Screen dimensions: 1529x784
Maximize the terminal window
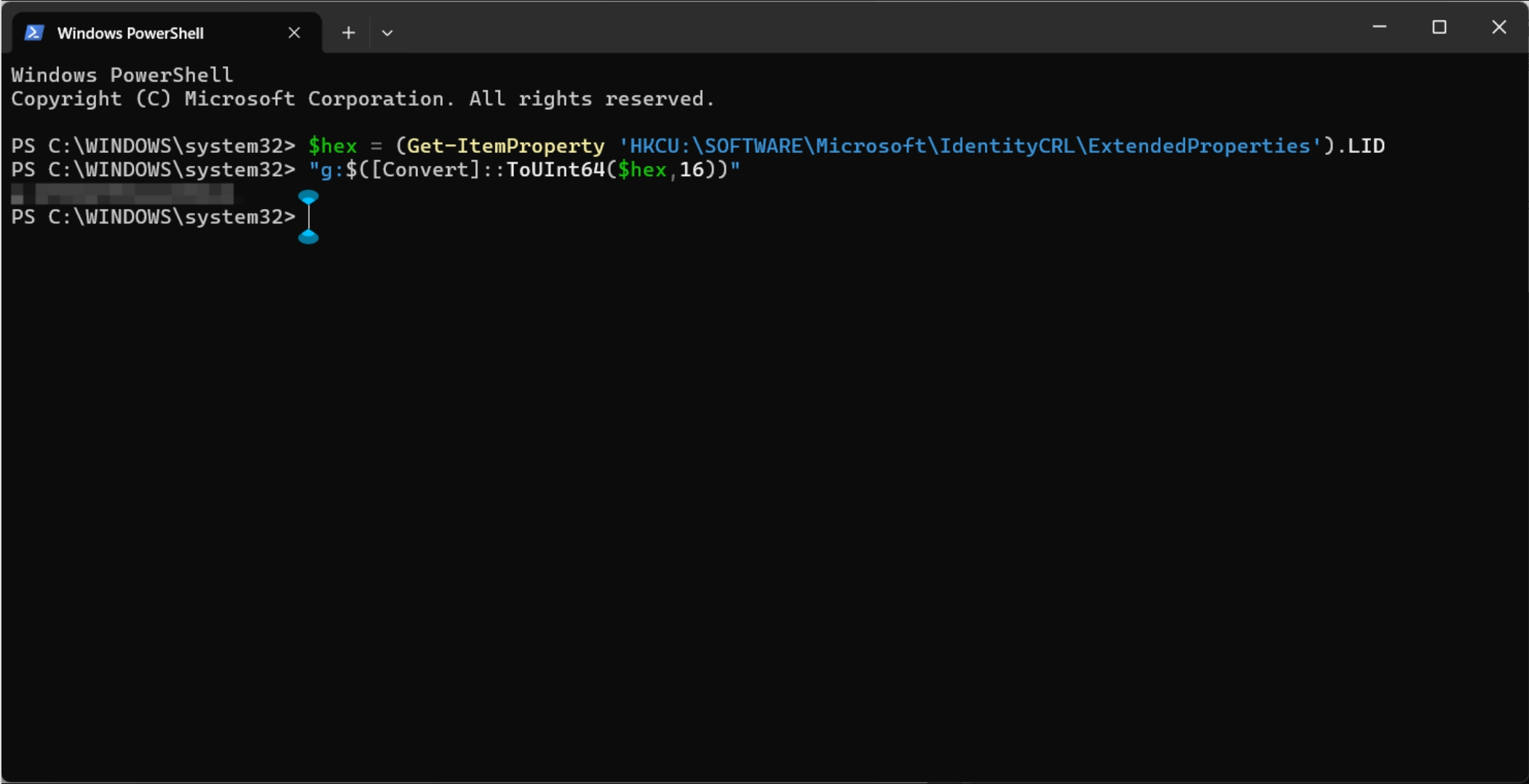point(1439,27)
